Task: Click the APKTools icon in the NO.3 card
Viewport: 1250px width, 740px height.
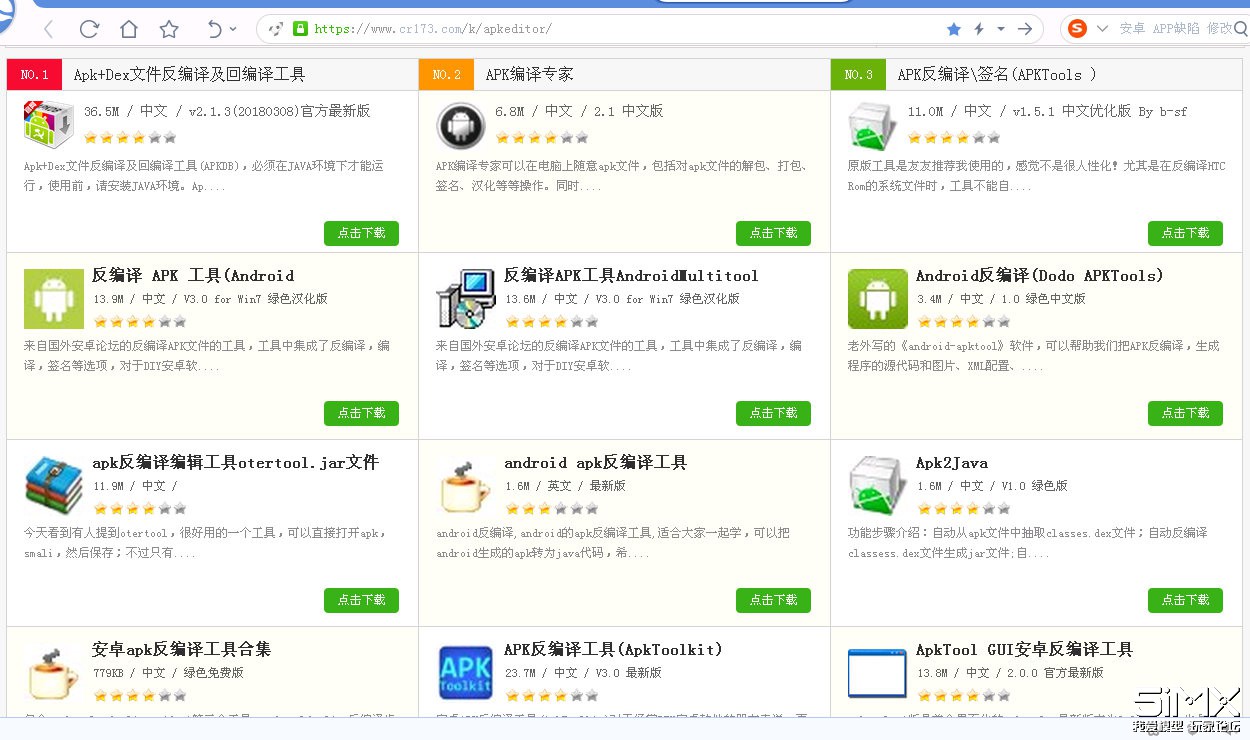Action: [872, 126]
